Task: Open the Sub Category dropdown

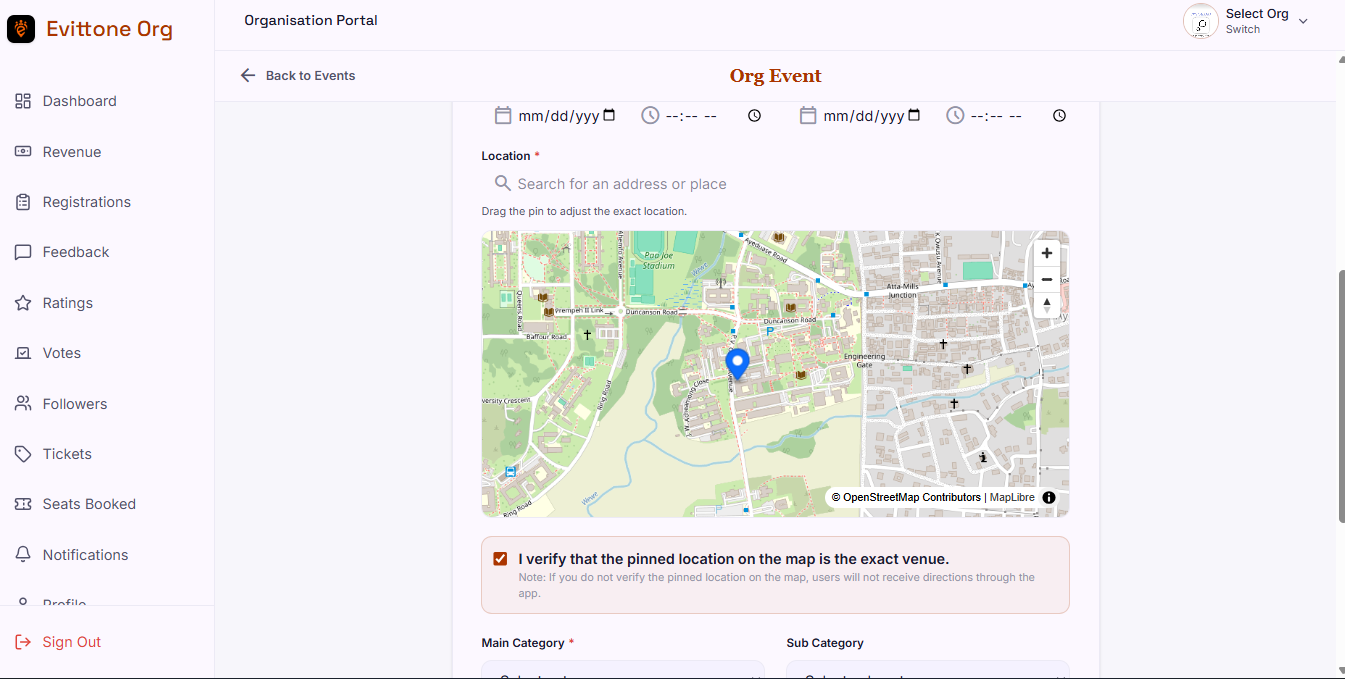Action: (x=928, y=669)
